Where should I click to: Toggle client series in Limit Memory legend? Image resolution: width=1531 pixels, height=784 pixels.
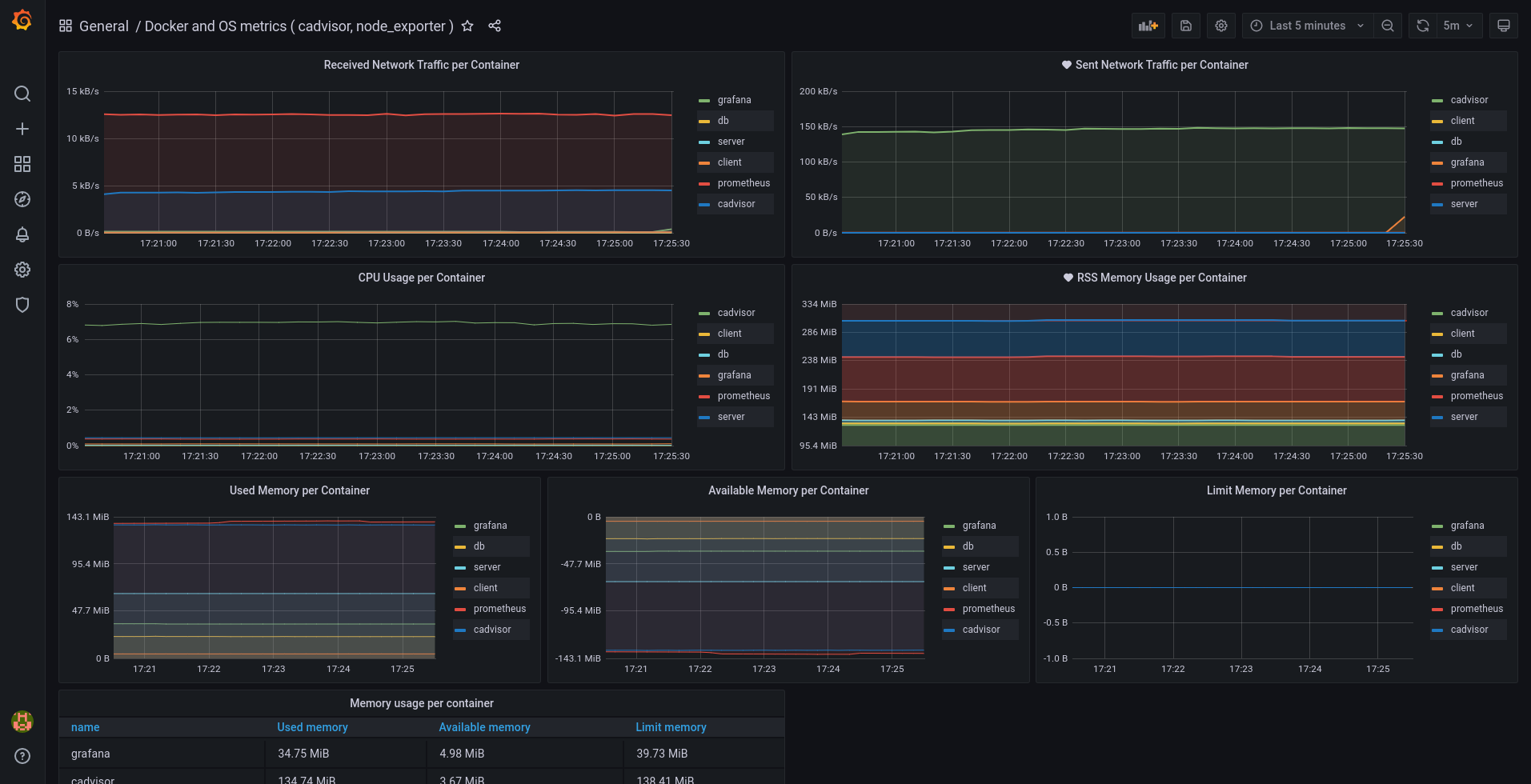click(1462, 588)
